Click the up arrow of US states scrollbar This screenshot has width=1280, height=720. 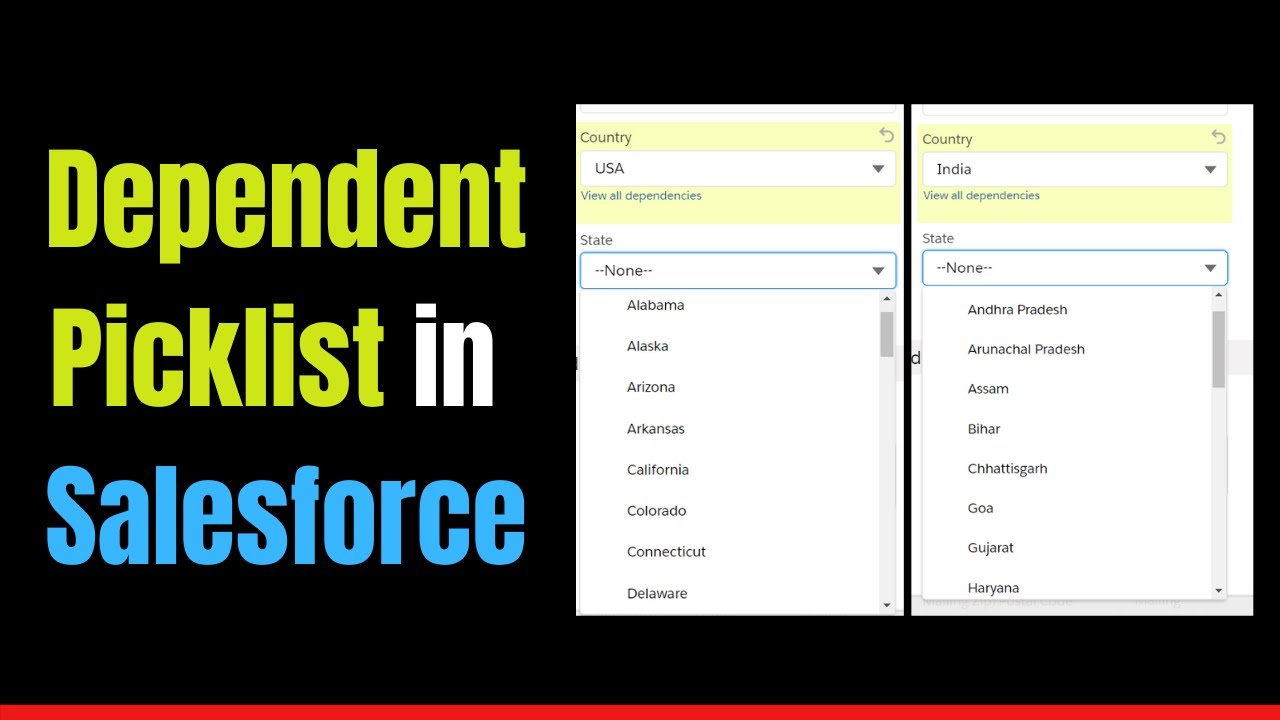coord(887,299)
